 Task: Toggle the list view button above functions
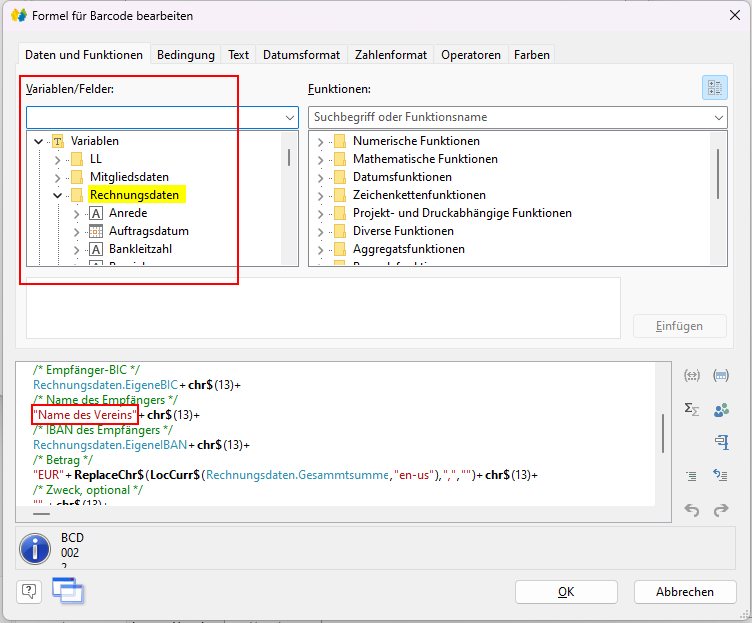[714, 88]
